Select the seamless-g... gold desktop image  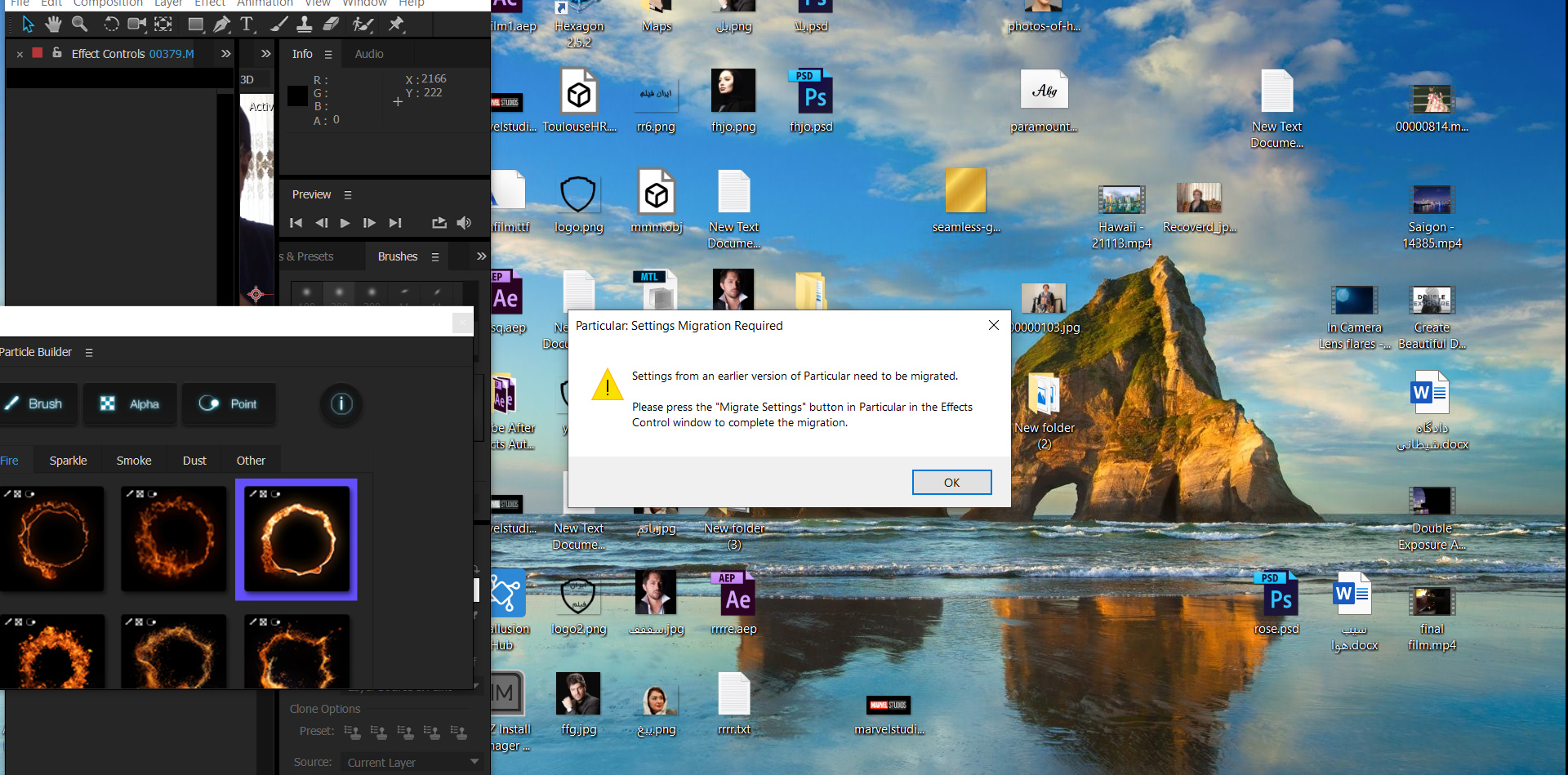(966, 202)
